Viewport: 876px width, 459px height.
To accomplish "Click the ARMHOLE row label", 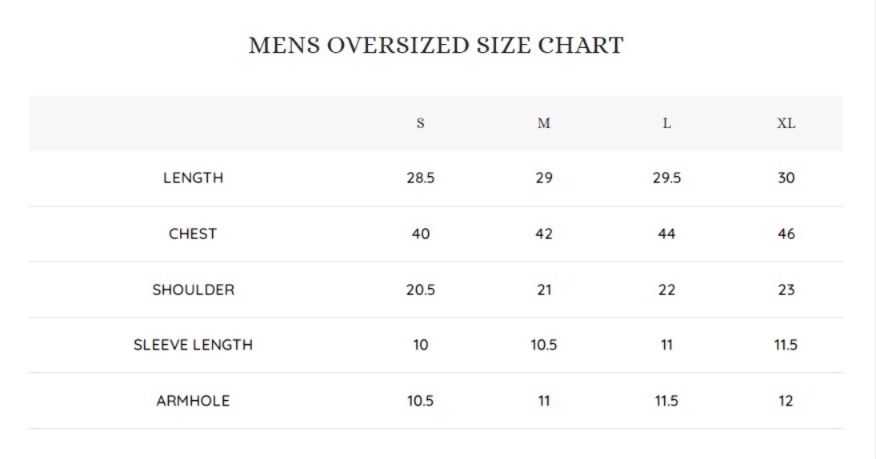I will [193, 401].
